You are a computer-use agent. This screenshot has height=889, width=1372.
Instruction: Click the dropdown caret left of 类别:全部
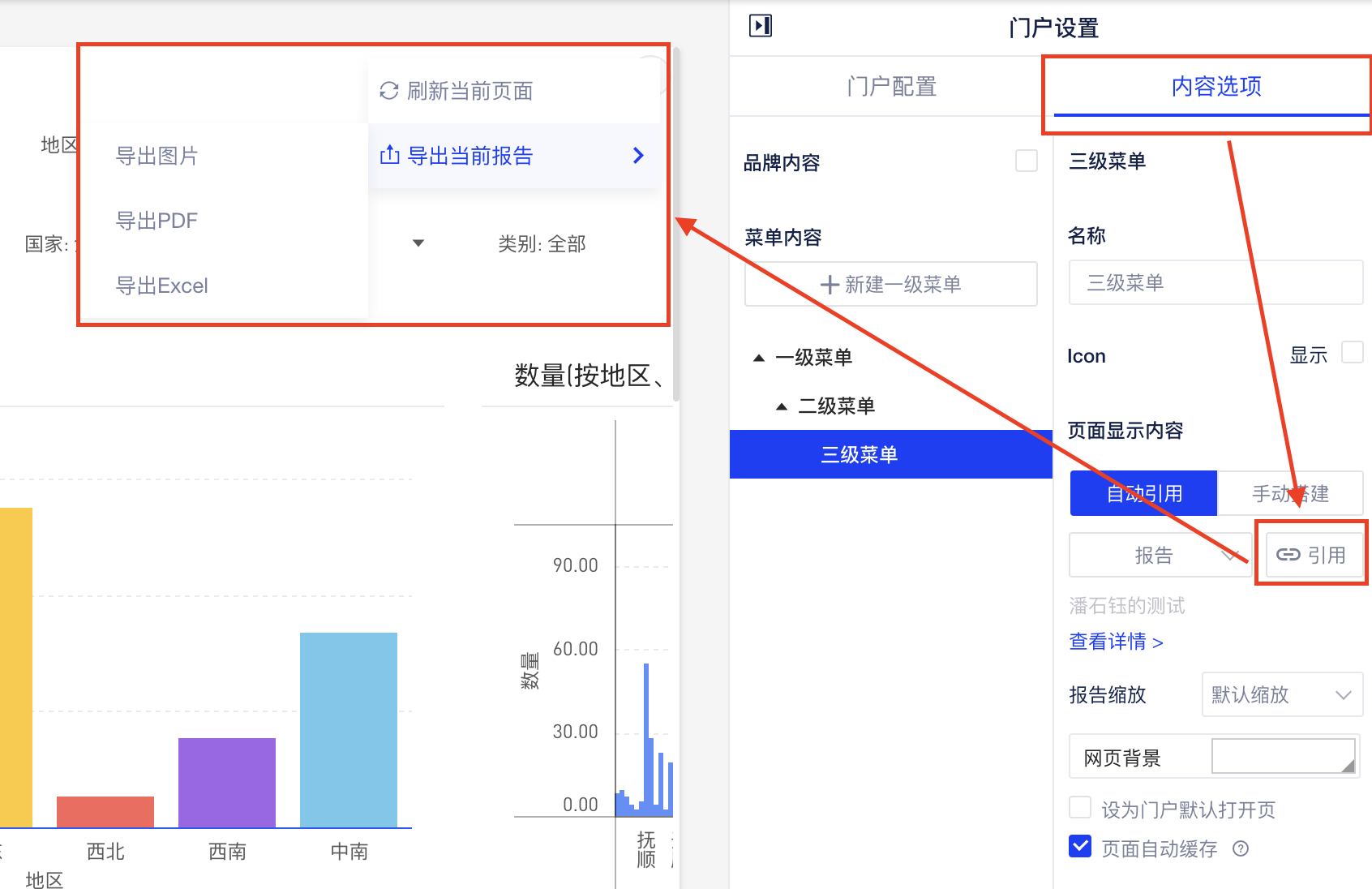click(x=418, y=243)
